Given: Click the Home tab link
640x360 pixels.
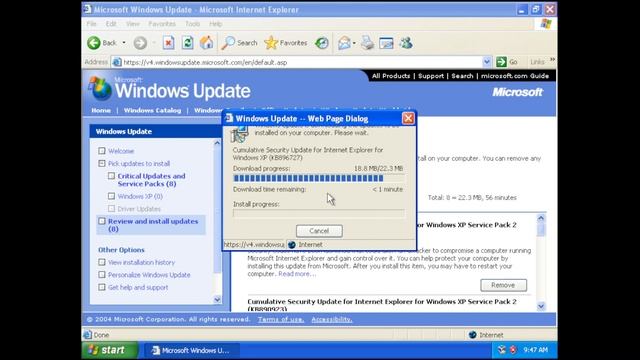Looking at the screenshot, I should (101, 110).
